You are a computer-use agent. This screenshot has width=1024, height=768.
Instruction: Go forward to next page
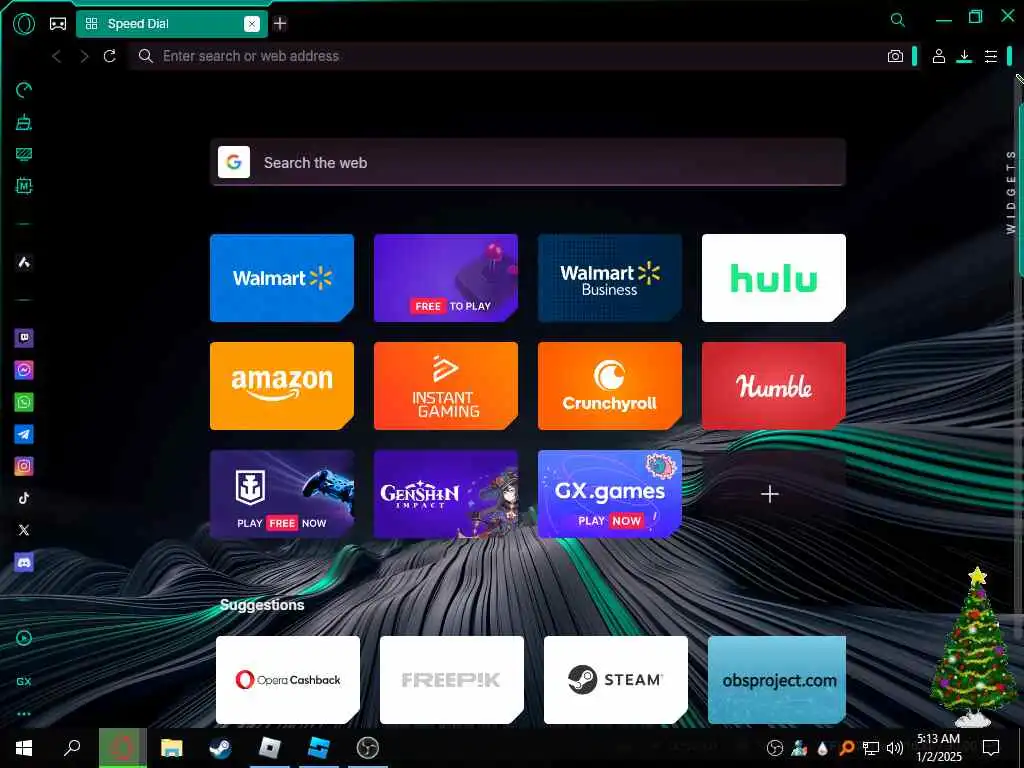(x=84, y=56)
